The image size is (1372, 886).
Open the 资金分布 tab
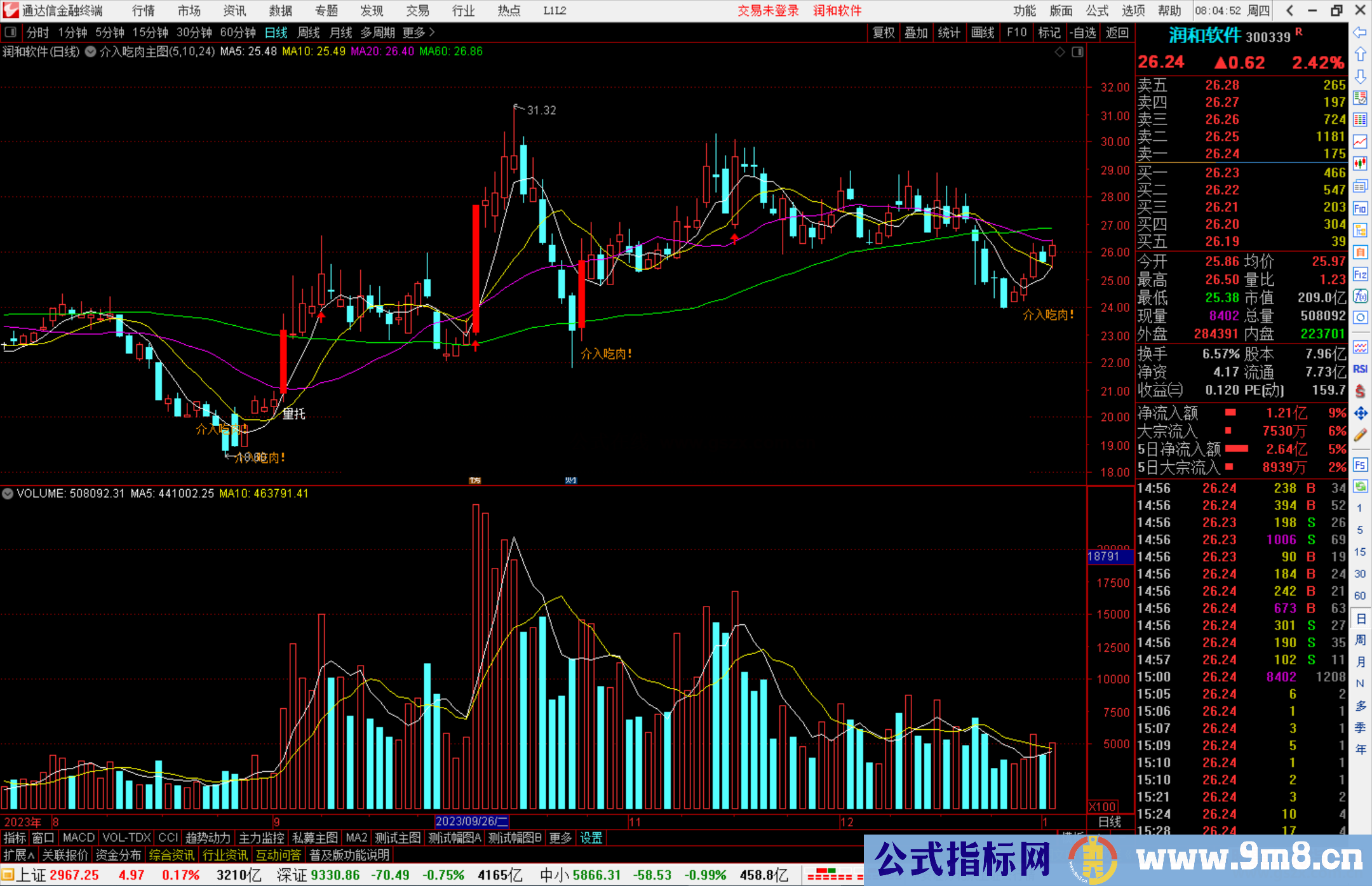coord(118,855)
